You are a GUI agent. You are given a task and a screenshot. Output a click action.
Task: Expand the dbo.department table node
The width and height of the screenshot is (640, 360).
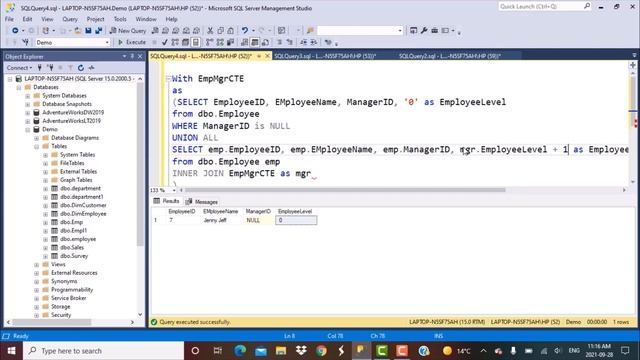[x=46, y=189]
